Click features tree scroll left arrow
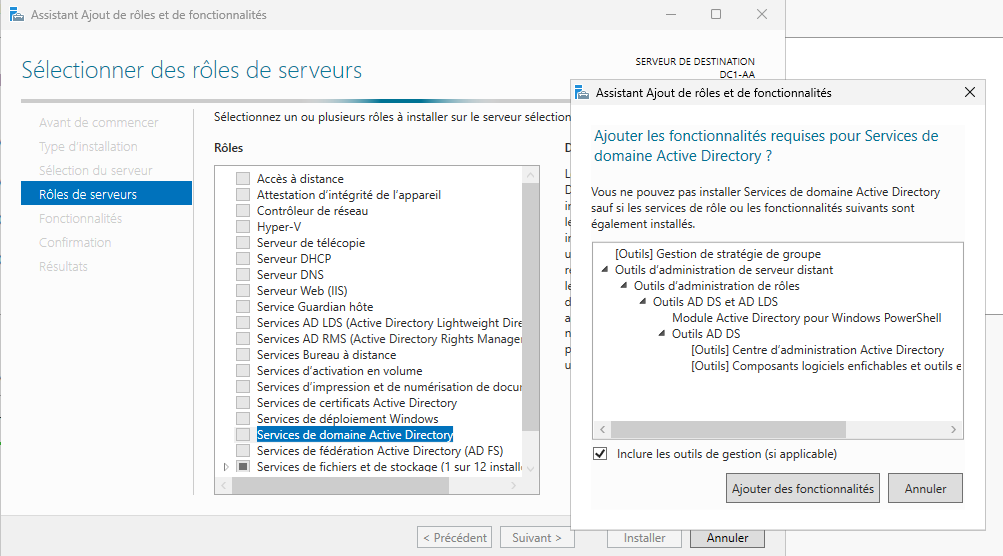This screenshot has height=556, width=1003. point(603,429)
